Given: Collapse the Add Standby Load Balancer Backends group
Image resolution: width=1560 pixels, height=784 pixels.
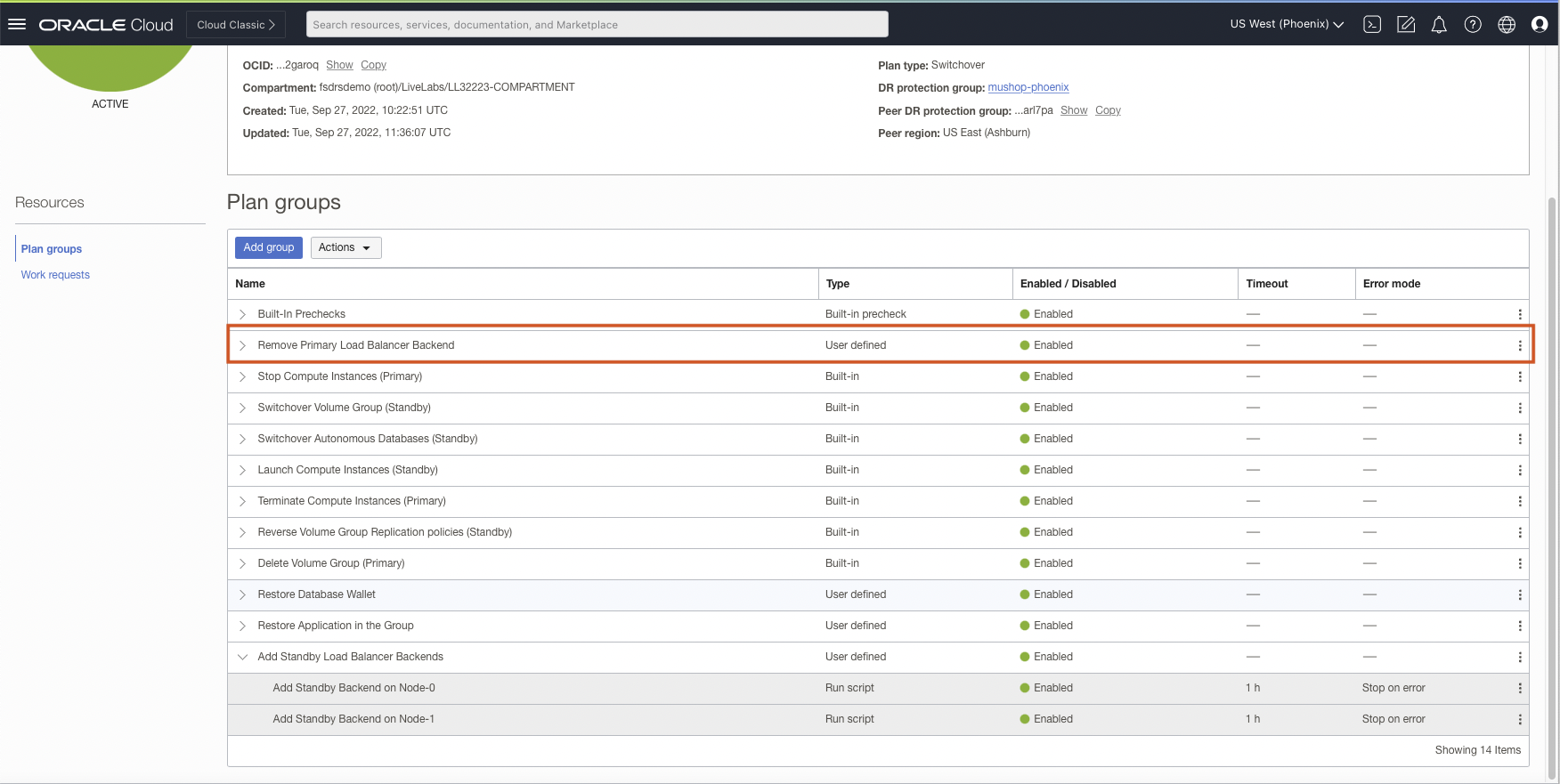Looking at the screenshot, I should [242, 657].
